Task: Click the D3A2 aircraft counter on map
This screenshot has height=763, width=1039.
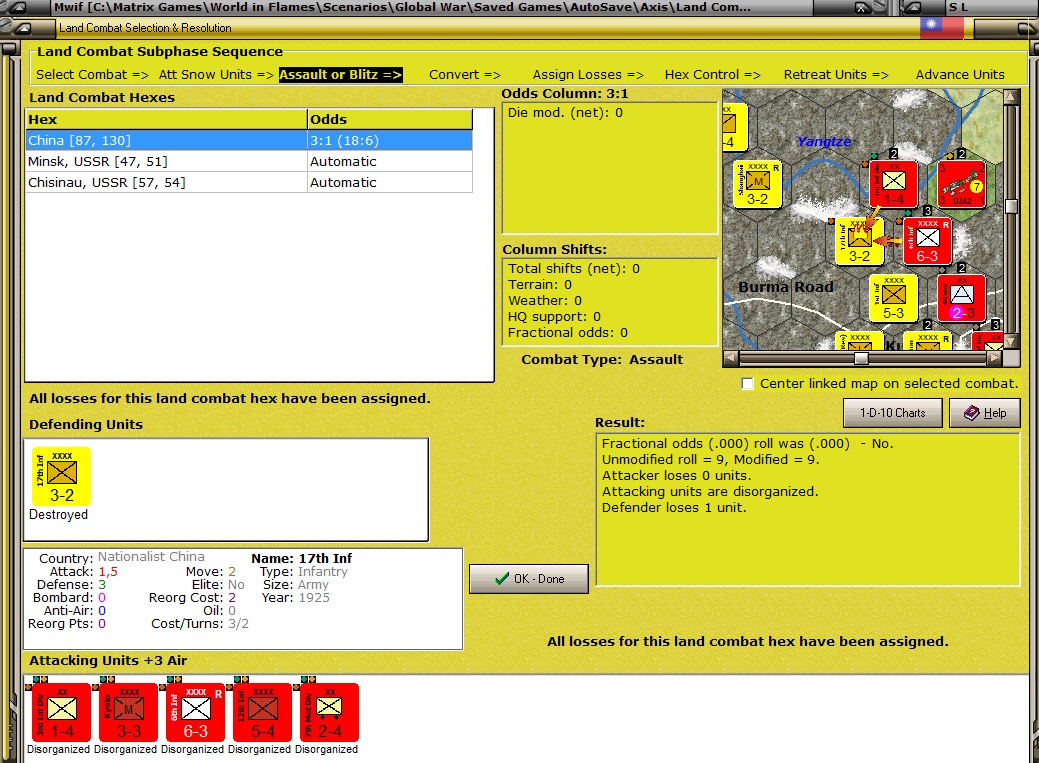Action: click(961, 184)
